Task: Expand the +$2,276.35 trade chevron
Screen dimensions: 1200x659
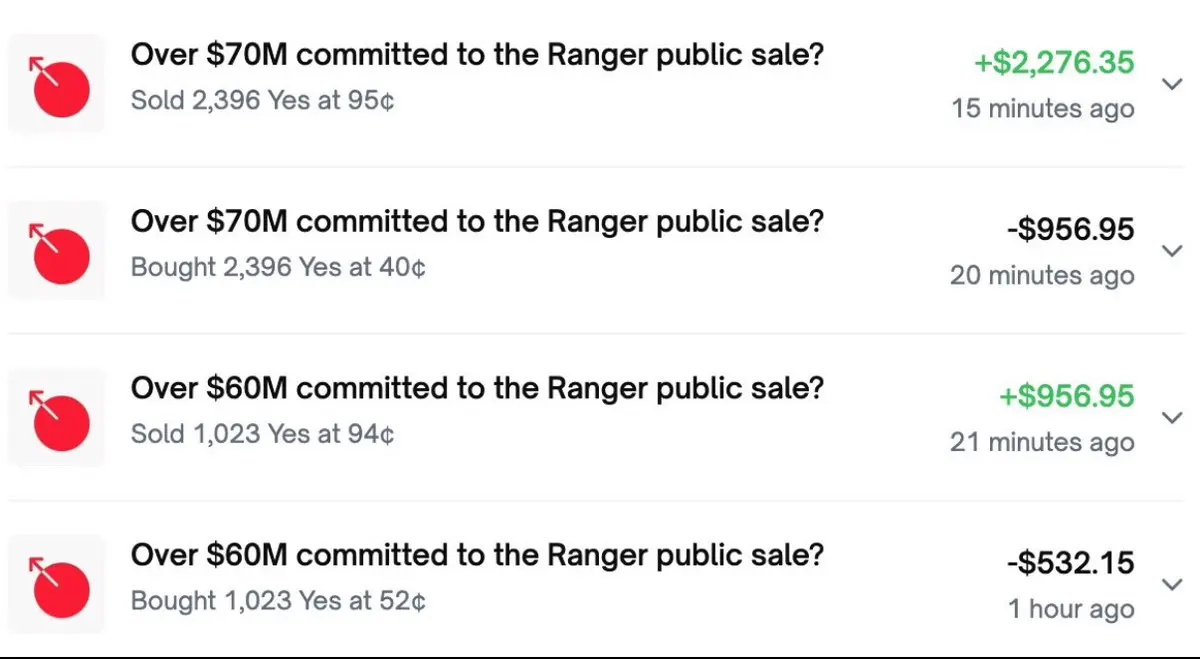Action: coord(1173,85)
